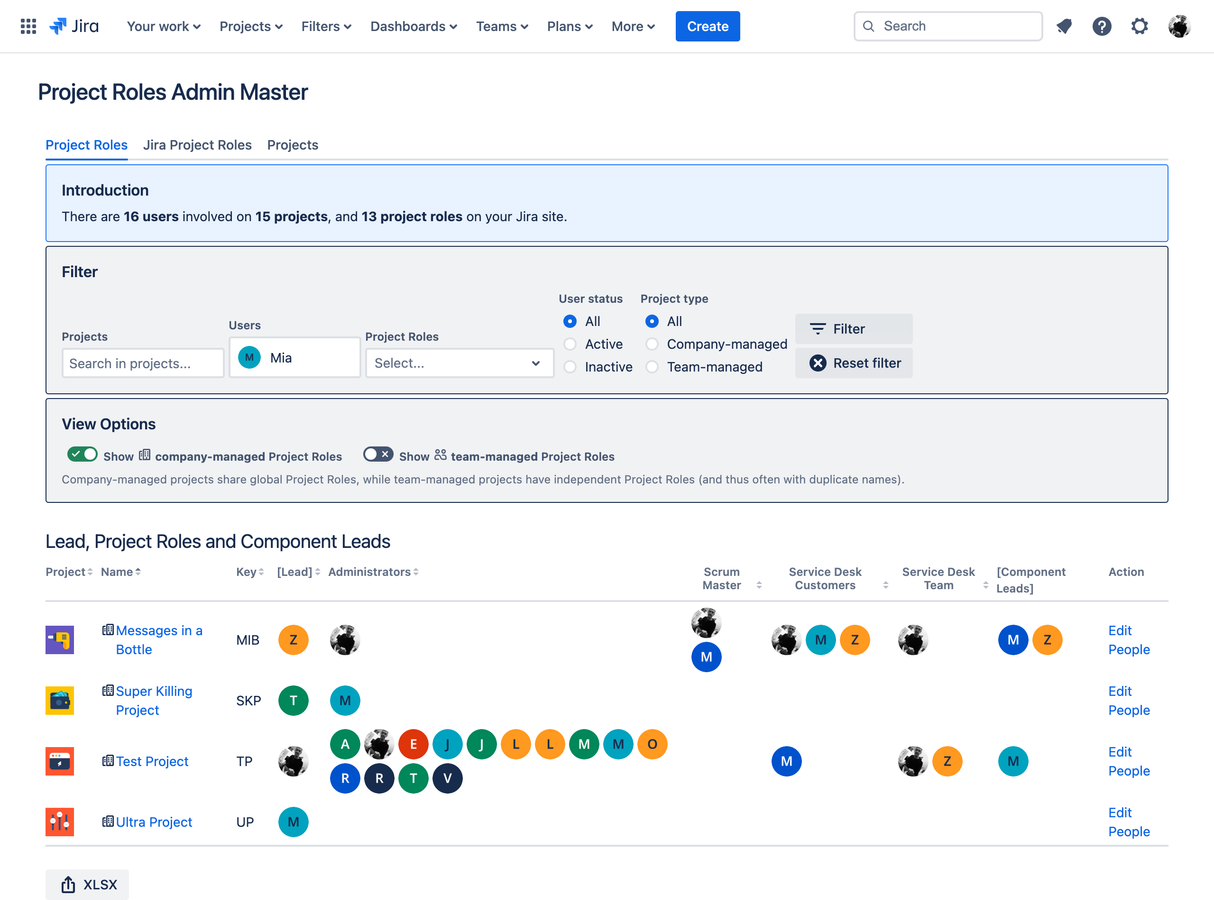Switch to the Projects tab
This screenshot has width=1214, height=900.
[293, 145]
